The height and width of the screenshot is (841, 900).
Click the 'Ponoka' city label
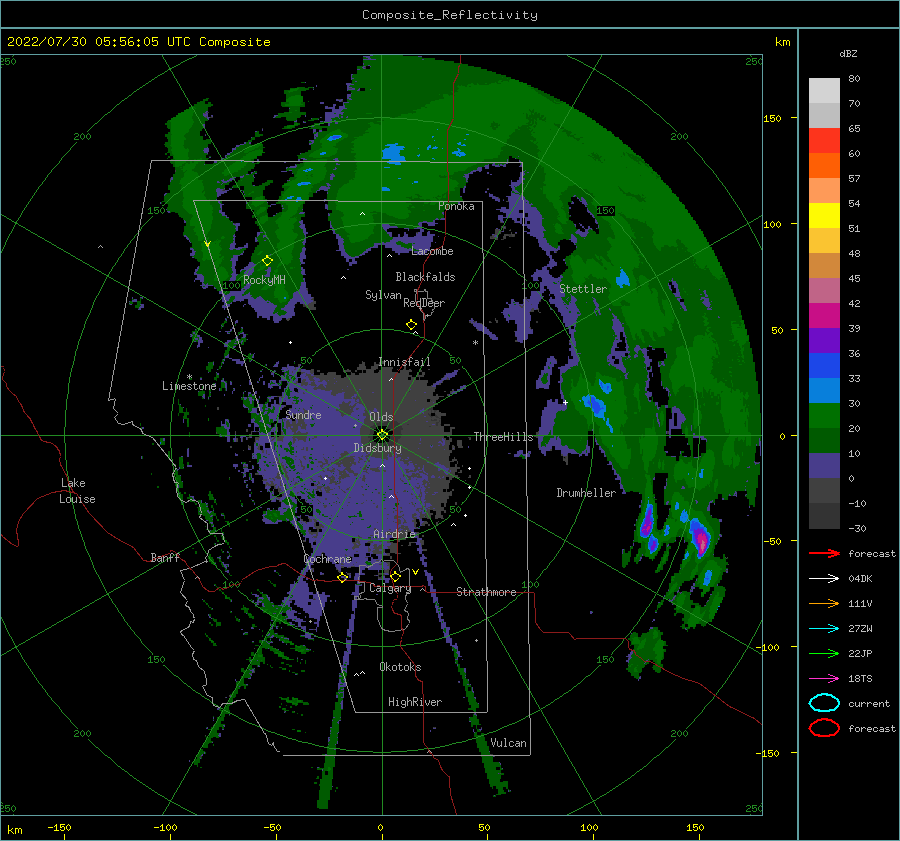click(x=456, y=206)
